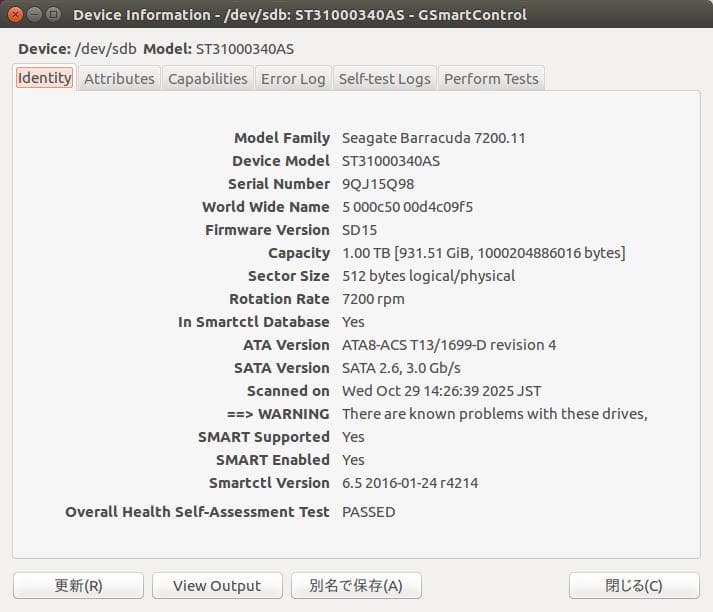Open the Capabilities tab
Image resolution: width=713 pixels, height=612 pixels.
point(208,79)
